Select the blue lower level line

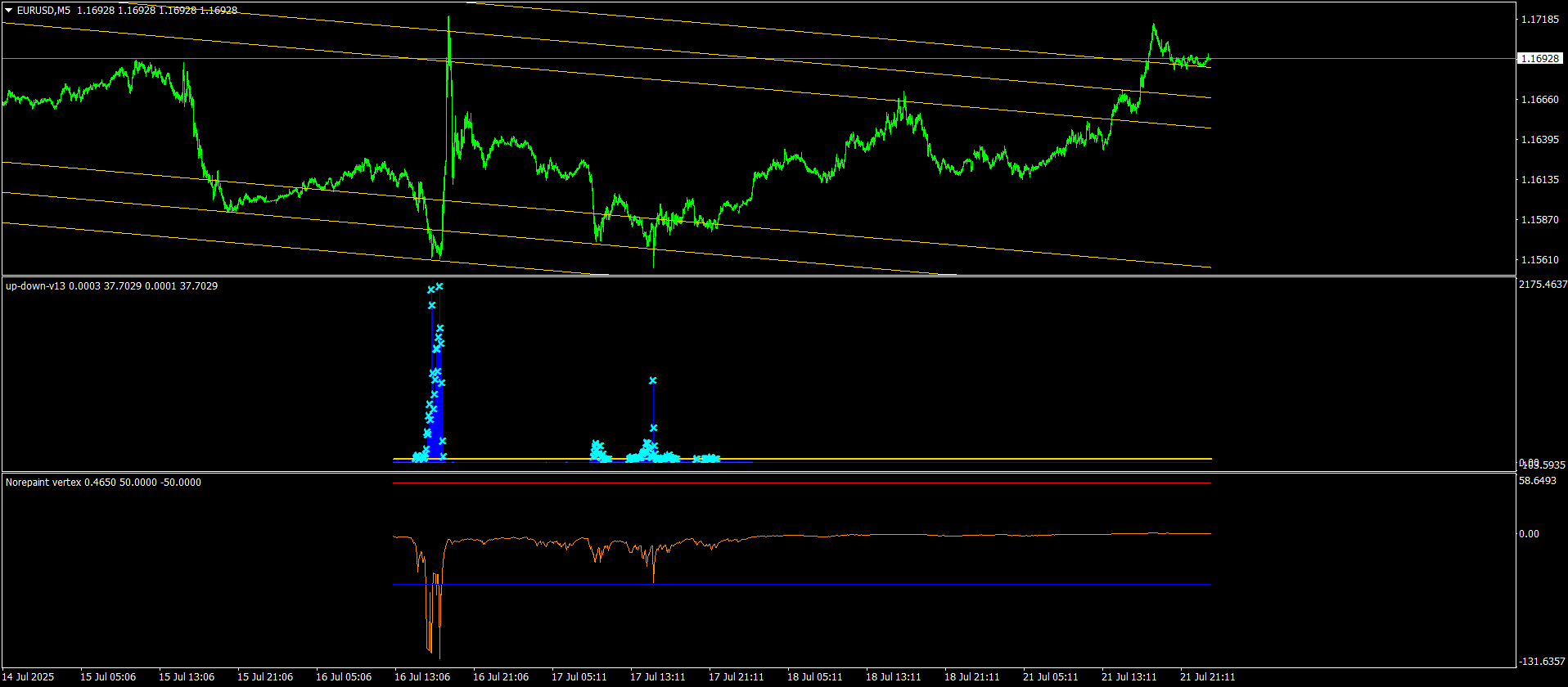(x=802, y=585)
